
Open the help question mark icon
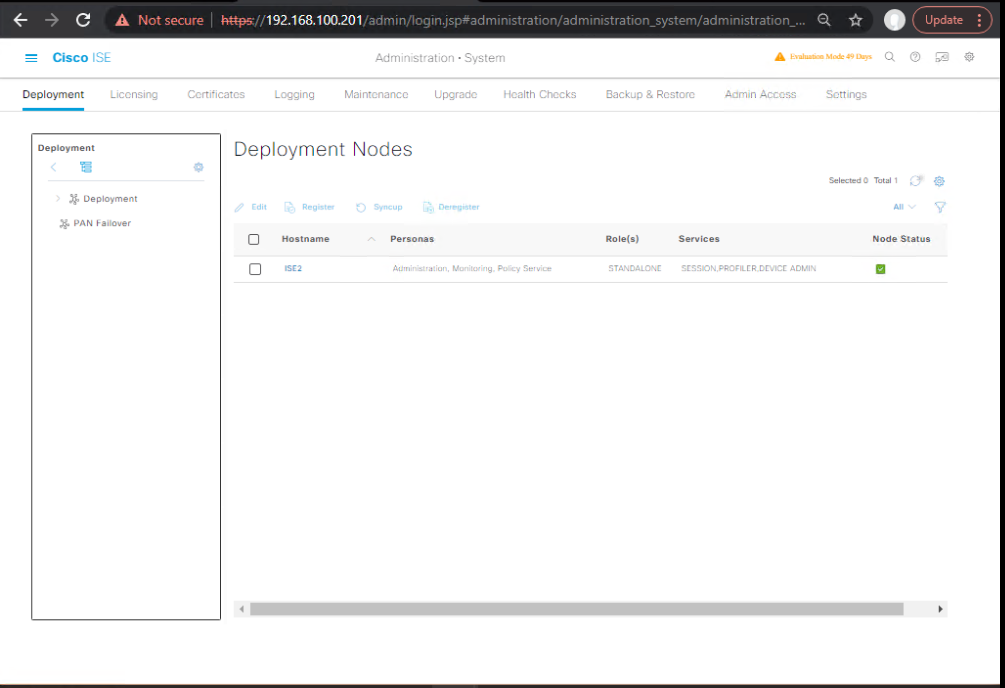[915, 57]
